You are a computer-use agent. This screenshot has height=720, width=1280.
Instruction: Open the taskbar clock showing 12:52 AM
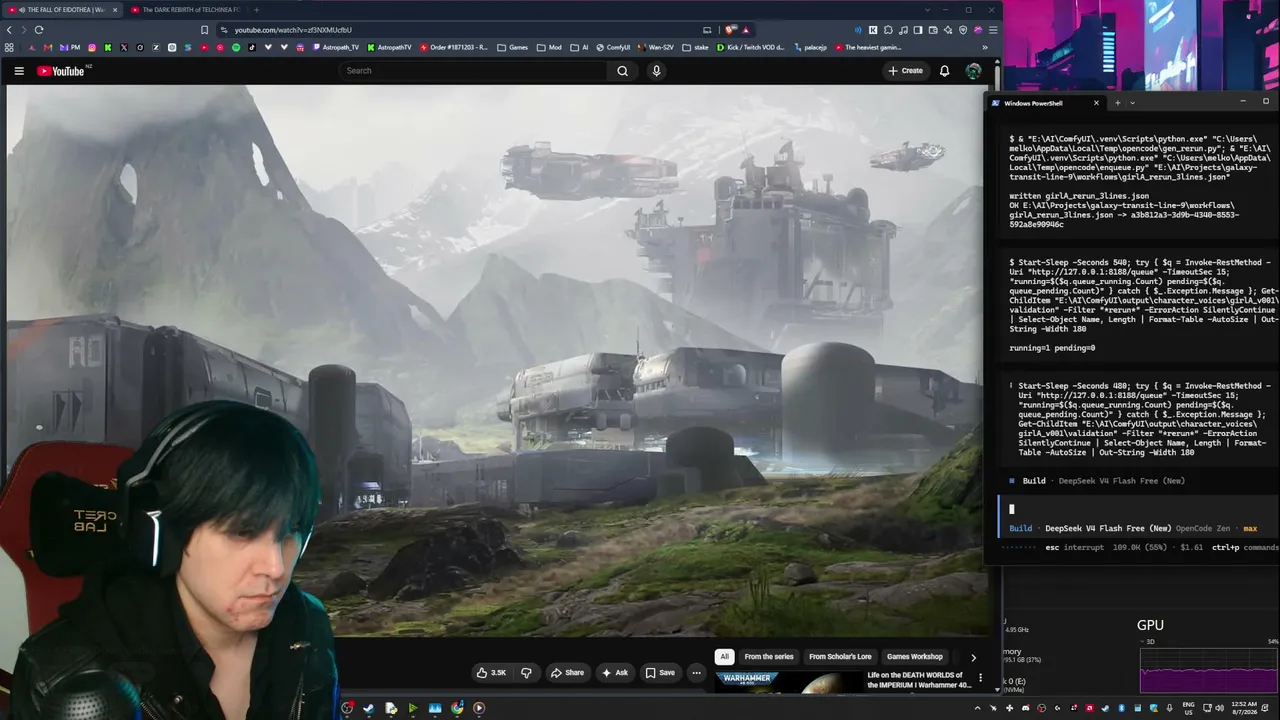tap(1244, 708)
